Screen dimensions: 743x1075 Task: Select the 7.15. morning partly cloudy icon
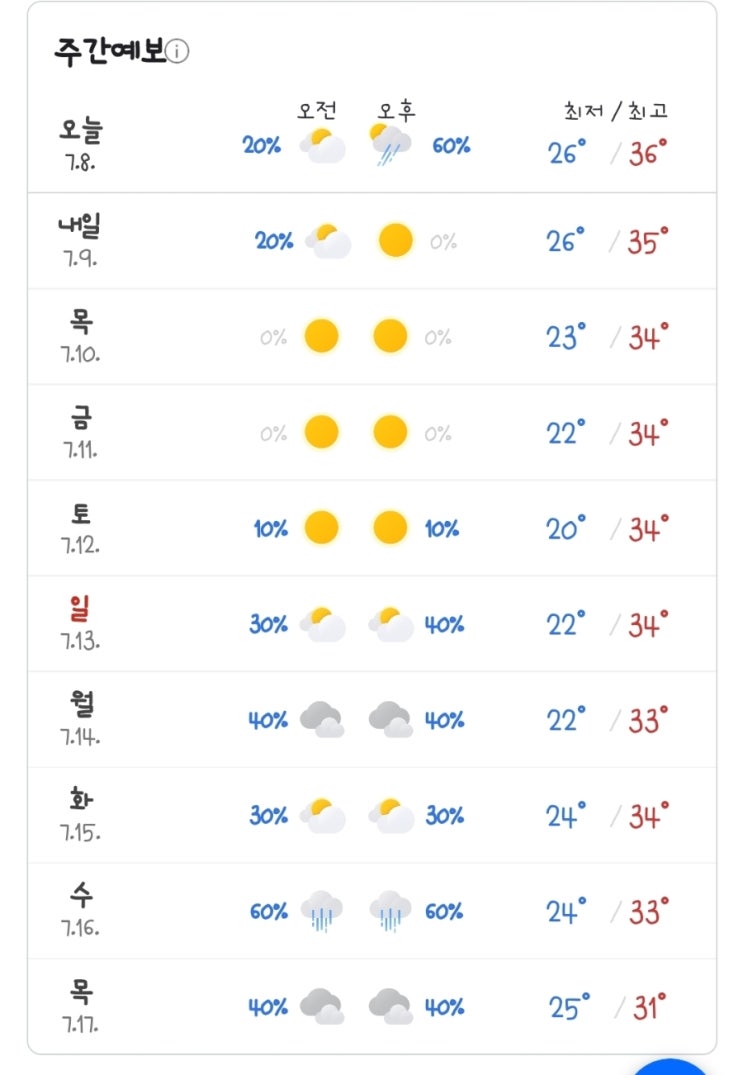322,815
